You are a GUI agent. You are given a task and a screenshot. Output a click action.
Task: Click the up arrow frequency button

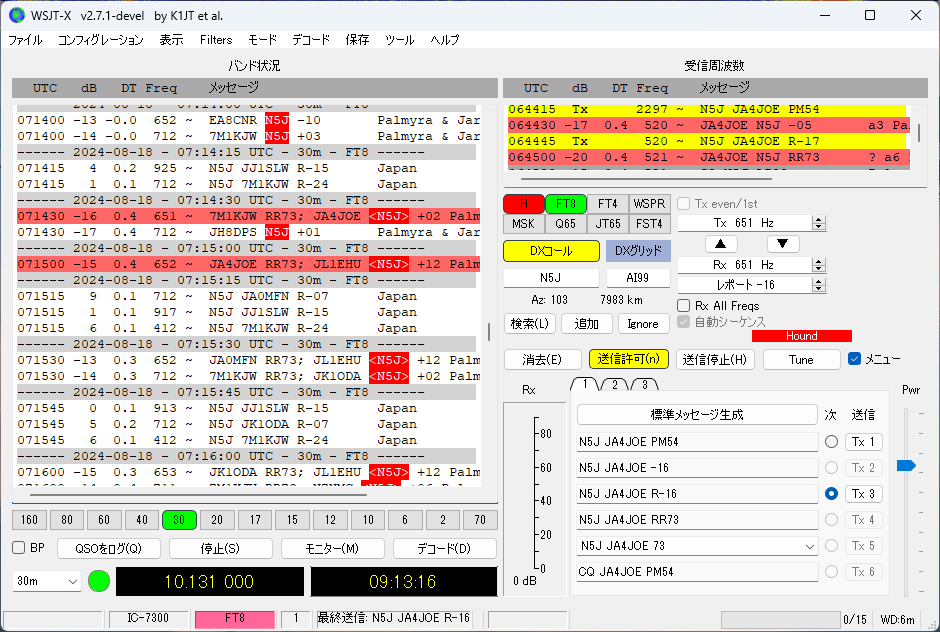pyautogui.click(x=721, y=244)
